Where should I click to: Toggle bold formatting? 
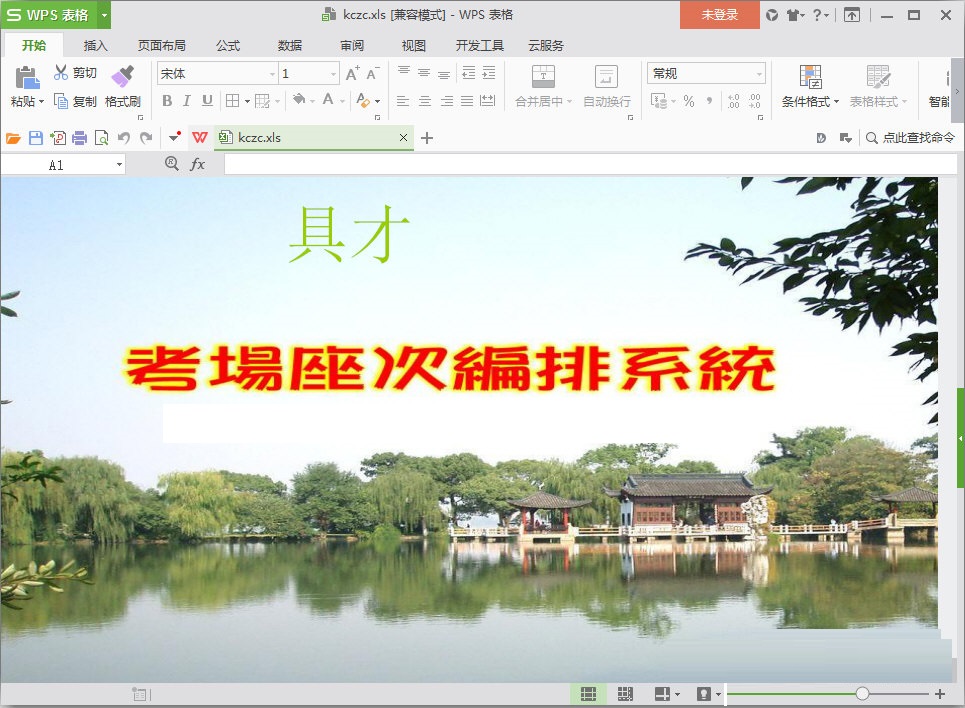pyautogui.click(x=167, y=100)
